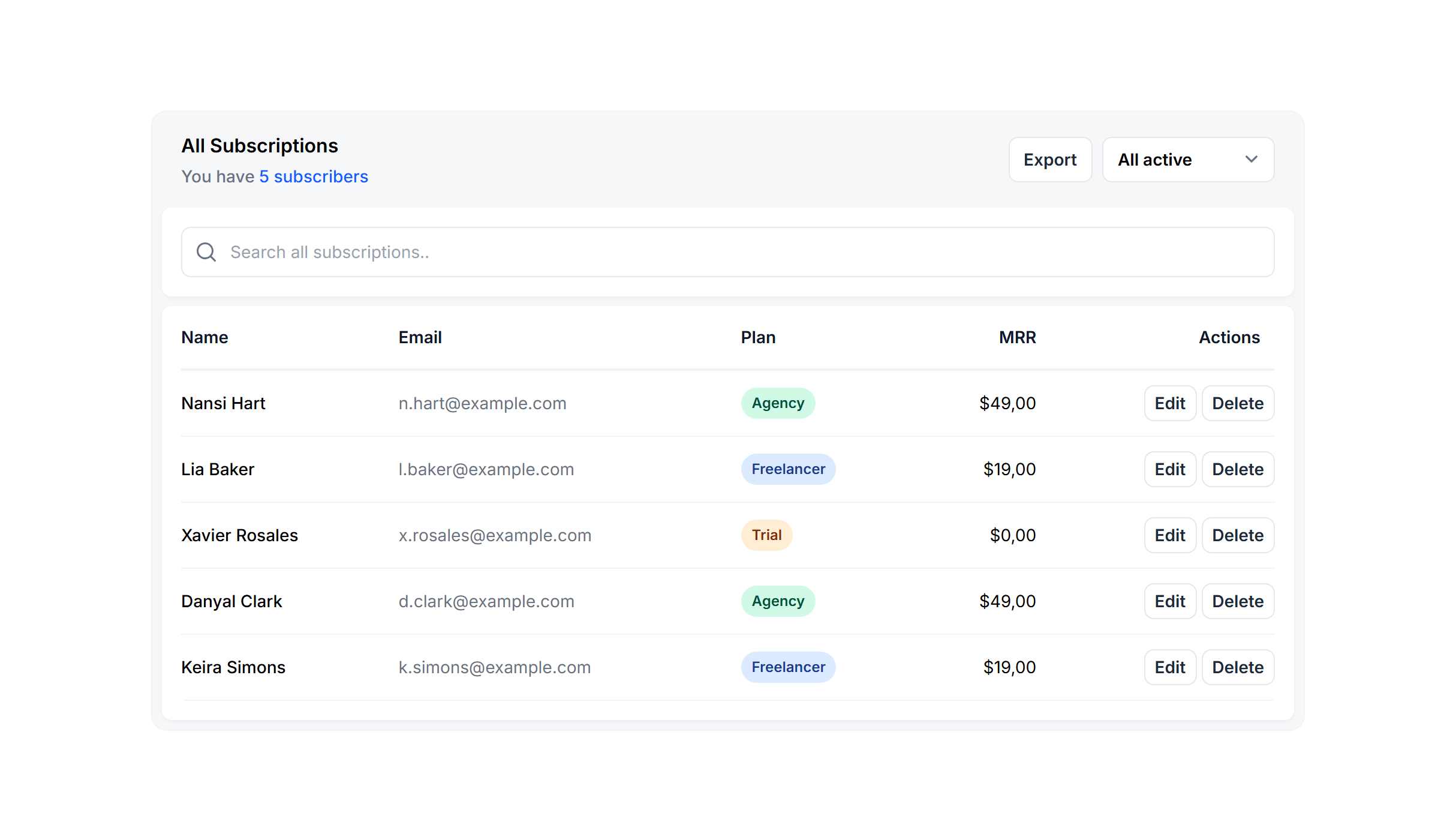The width and height of the screenshot is (1456, 840).
Task: Open the 5 subscribers link
Action: [314, 176]
